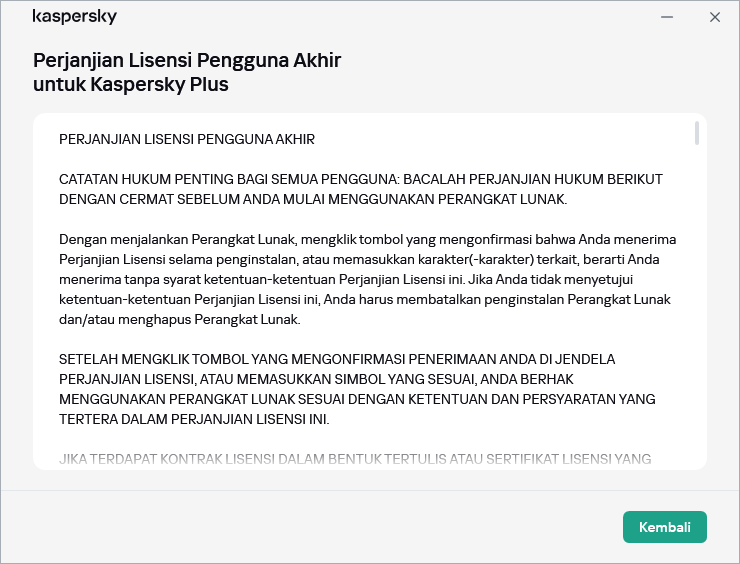Image resolution: width=740 pixels, height=564 pixels.
Task: Click the line starting 'Dengan menjalankan Perangkat Lunak'
Action: click(x=367, y=239)
